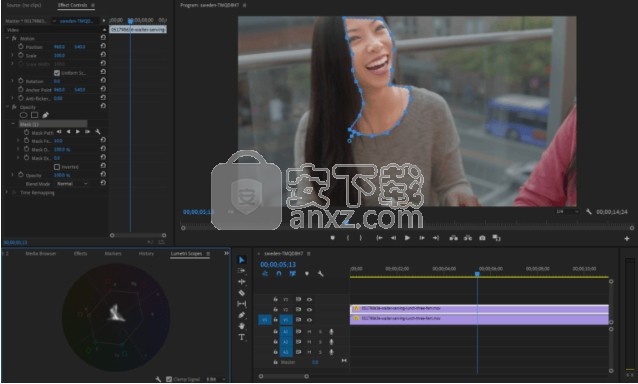Open timeline display settings wrench
638x384 pixels.
pos(321,274)
